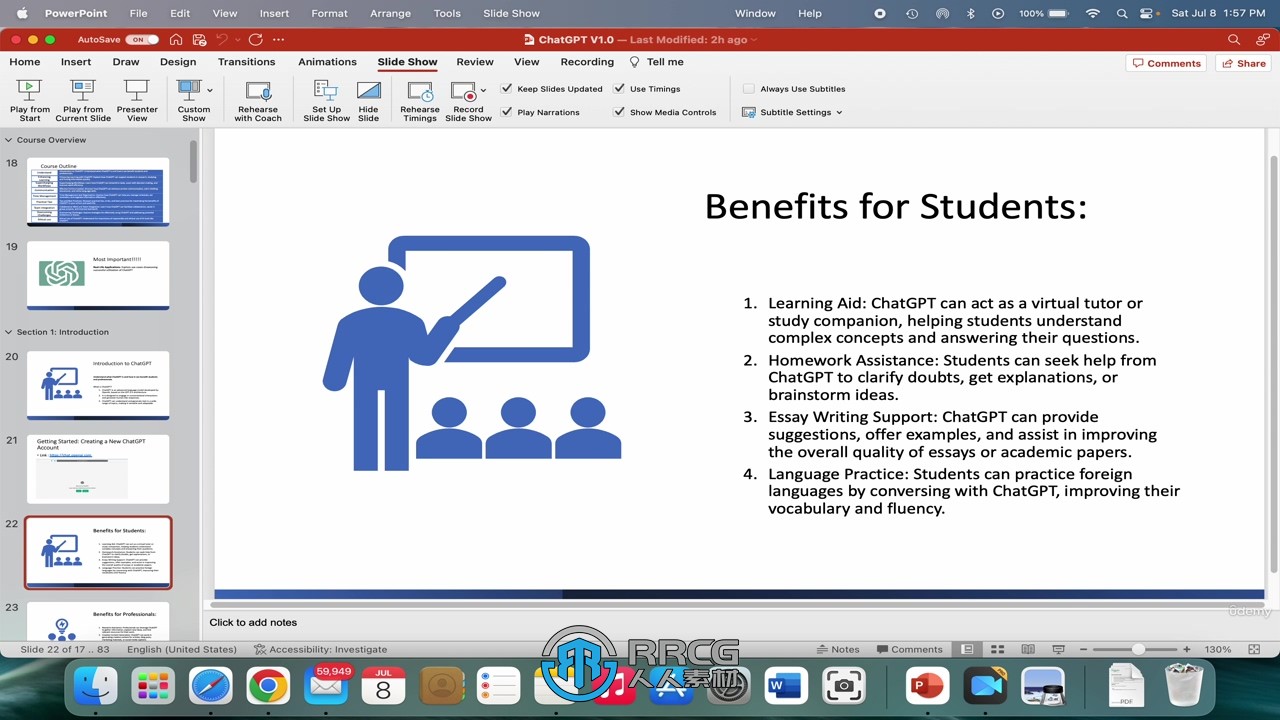The image size is (1280, 720).
Task: Toggle Comments pane in status bar
Action: click(908, 649)
